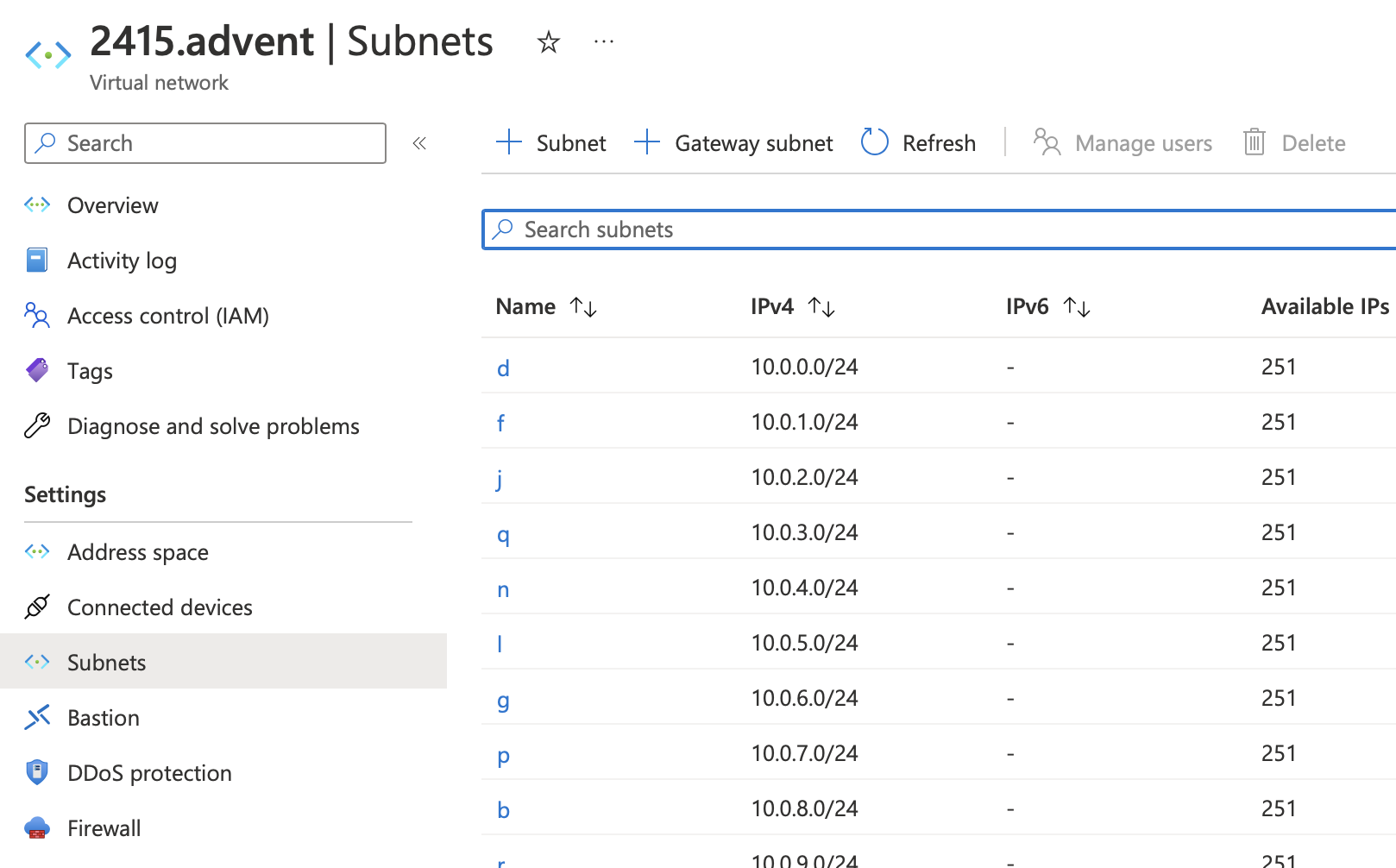The width and height of the screenshot is (1396, 868).
Task: Open the Bastion settings page
Action: [x=103, y=718]
